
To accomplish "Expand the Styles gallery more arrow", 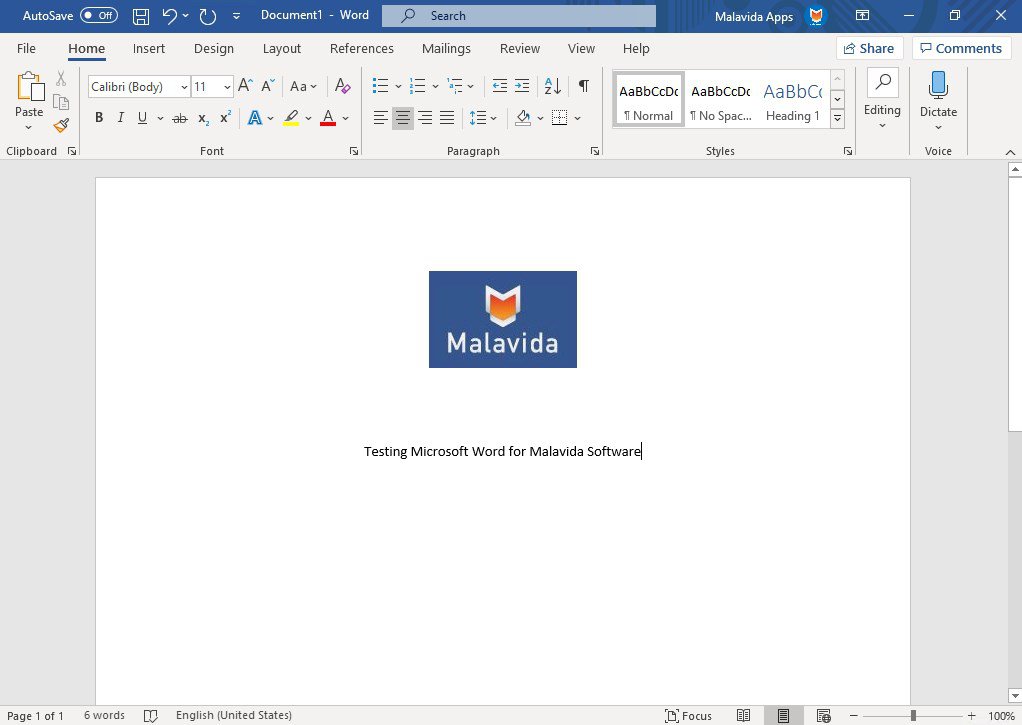I will [838, 119].
